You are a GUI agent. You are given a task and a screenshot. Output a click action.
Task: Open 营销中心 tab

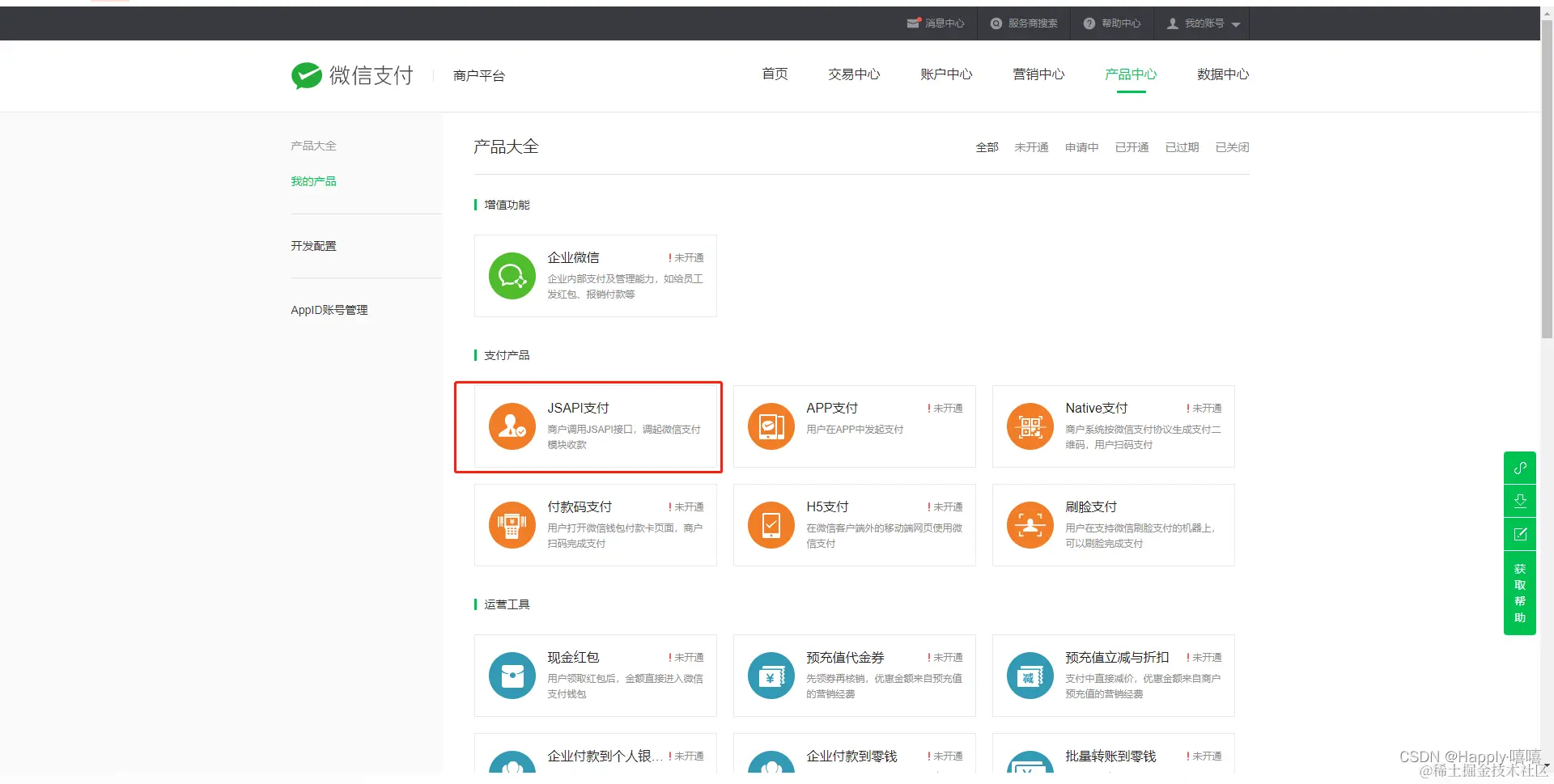point(1038,74)
